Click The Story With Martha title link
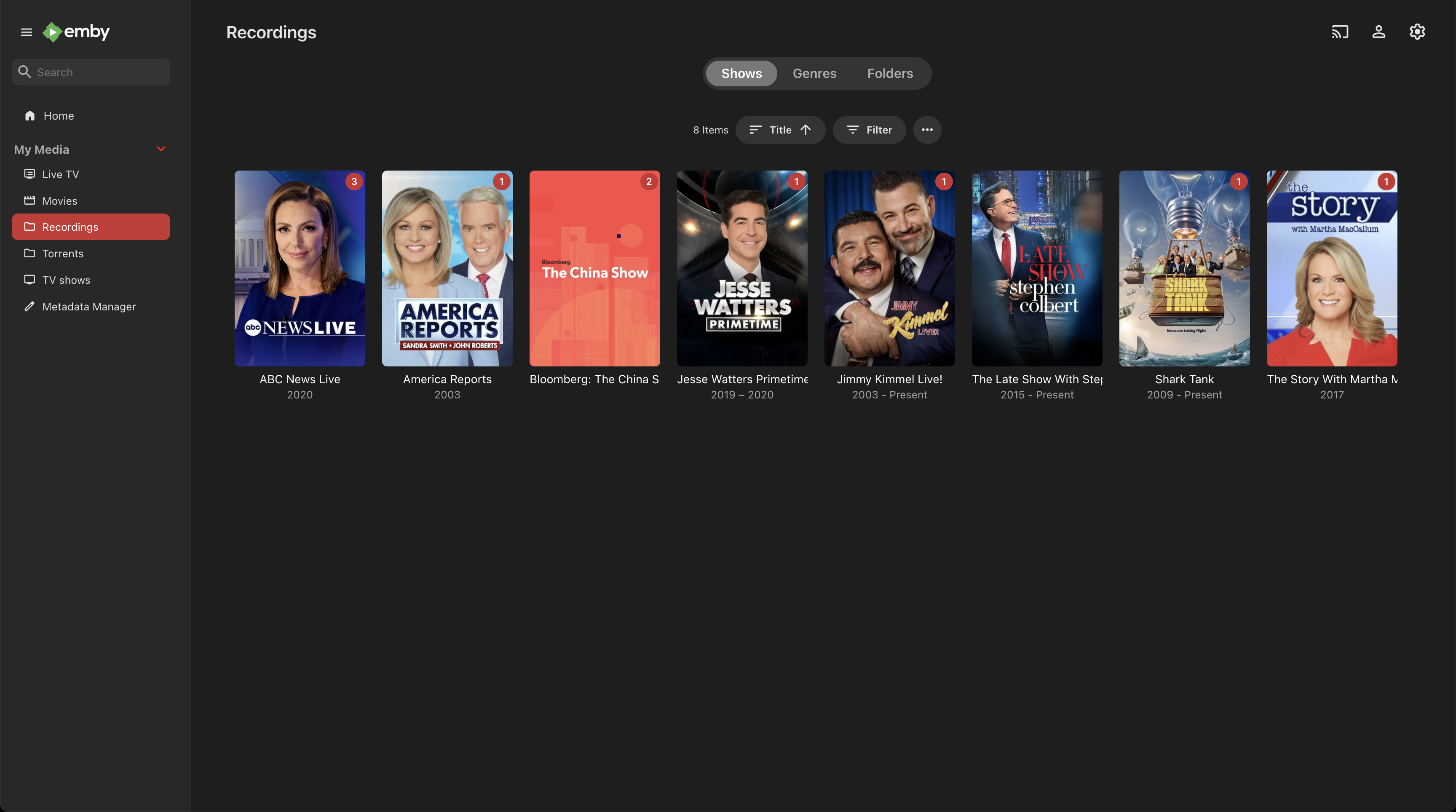 click(1332, 379)
